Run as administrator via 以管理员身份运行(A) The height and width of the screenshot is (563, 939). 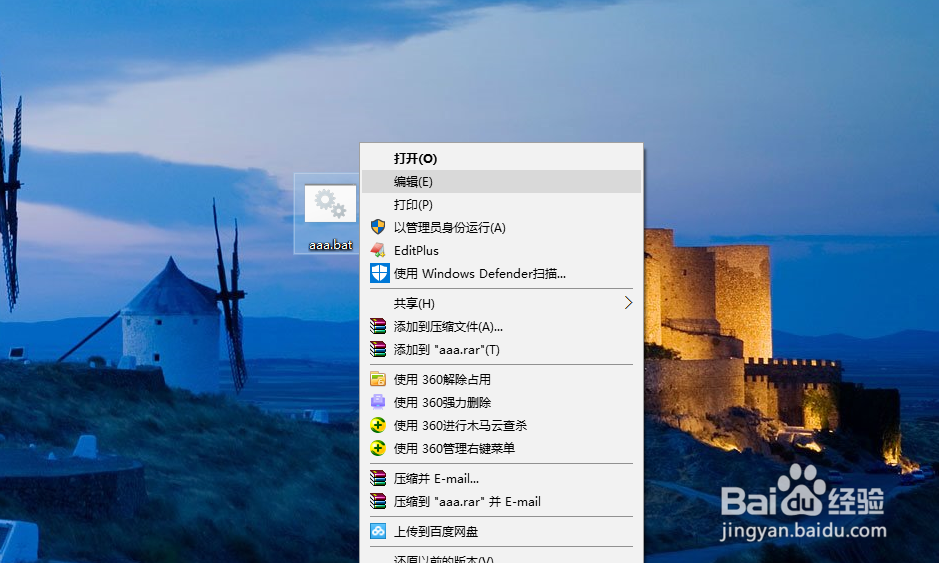pos(502,227)
